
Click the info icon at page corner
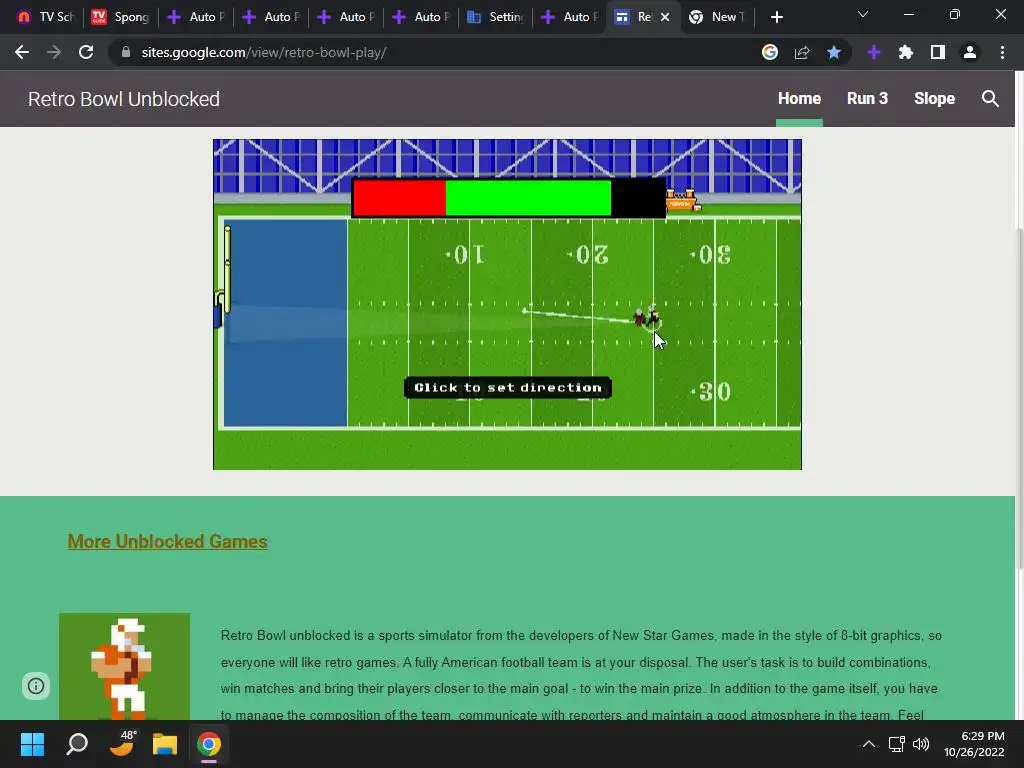tap(36, 686)
